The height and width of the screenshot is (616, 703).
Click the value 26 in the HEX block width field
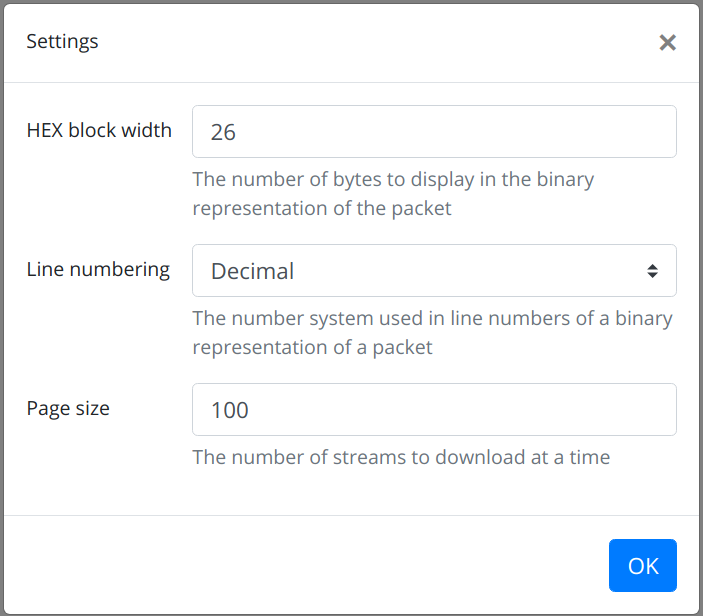click(223, 132)
